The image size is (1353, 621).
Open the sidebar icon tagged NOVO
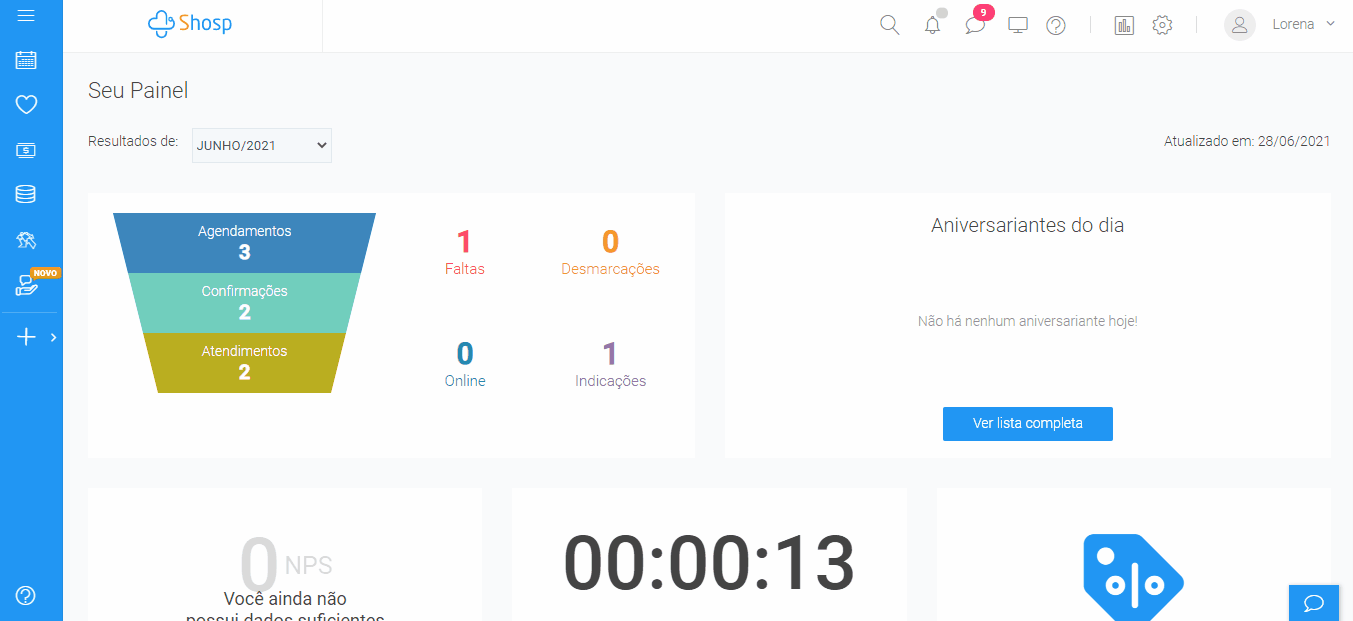tap(28, 286)
